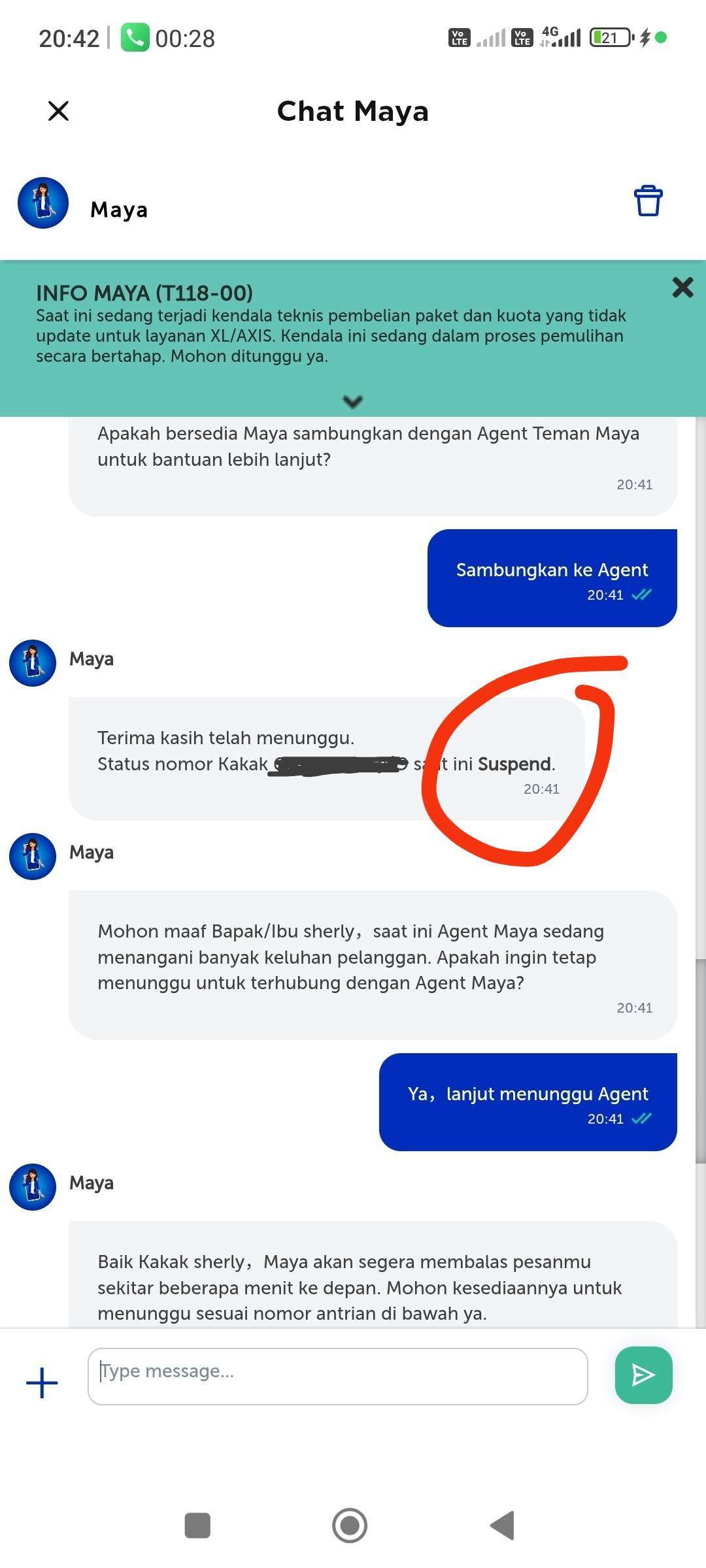Tap the Maya name in header
Viewport: 706px width, 1568px height.
click(x=119, y=210)
